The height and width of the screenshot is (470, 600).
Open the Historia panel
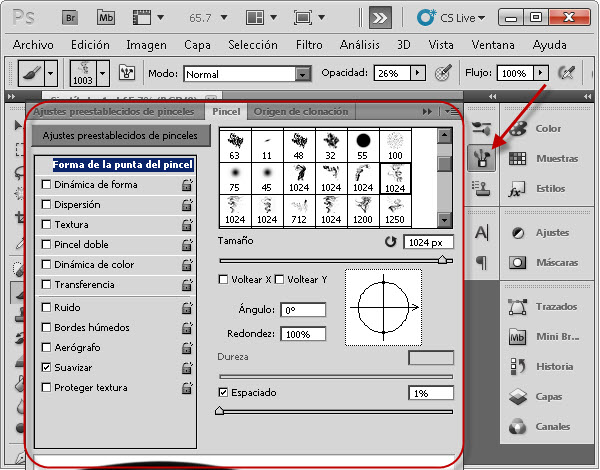point(541,366)
